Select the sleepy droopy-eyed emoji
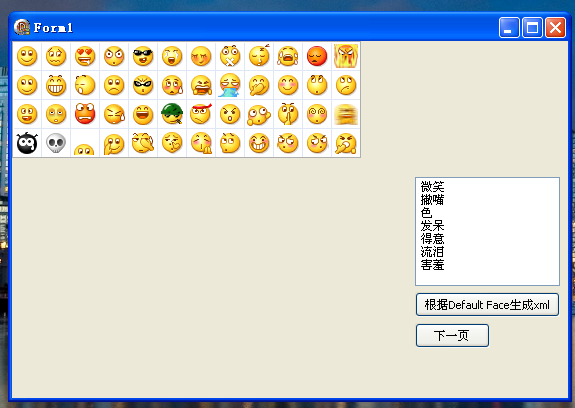 click(x=56, y=114)
